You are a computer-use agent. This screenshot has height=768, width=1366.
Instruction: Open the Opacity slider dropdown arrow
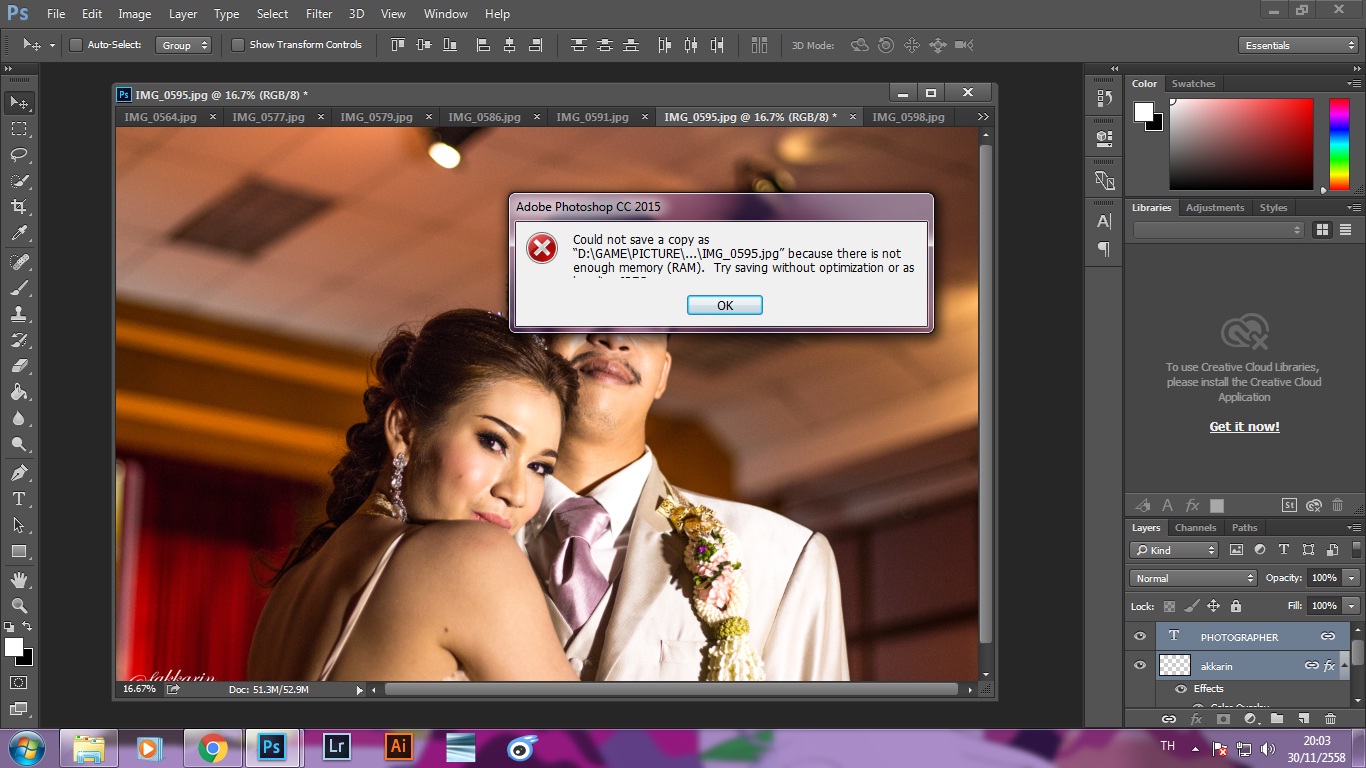tap(1352, 578)
